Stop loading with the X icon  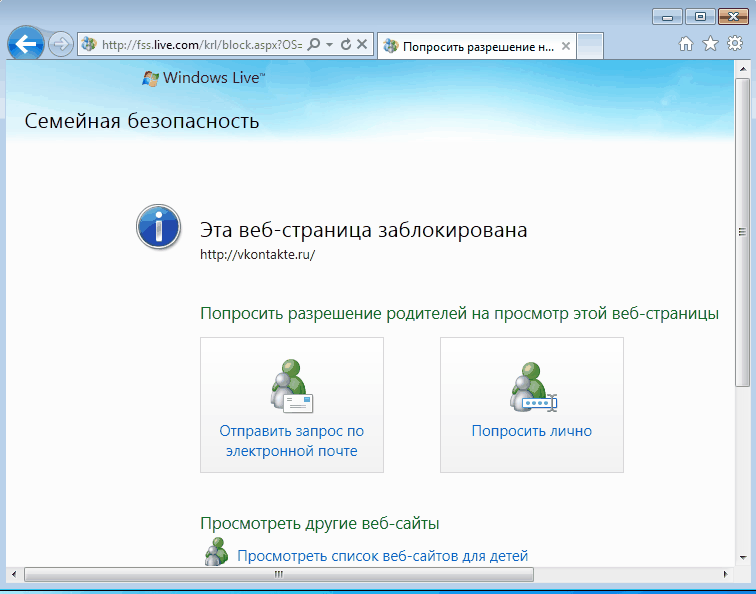click(x=362, y=45)
